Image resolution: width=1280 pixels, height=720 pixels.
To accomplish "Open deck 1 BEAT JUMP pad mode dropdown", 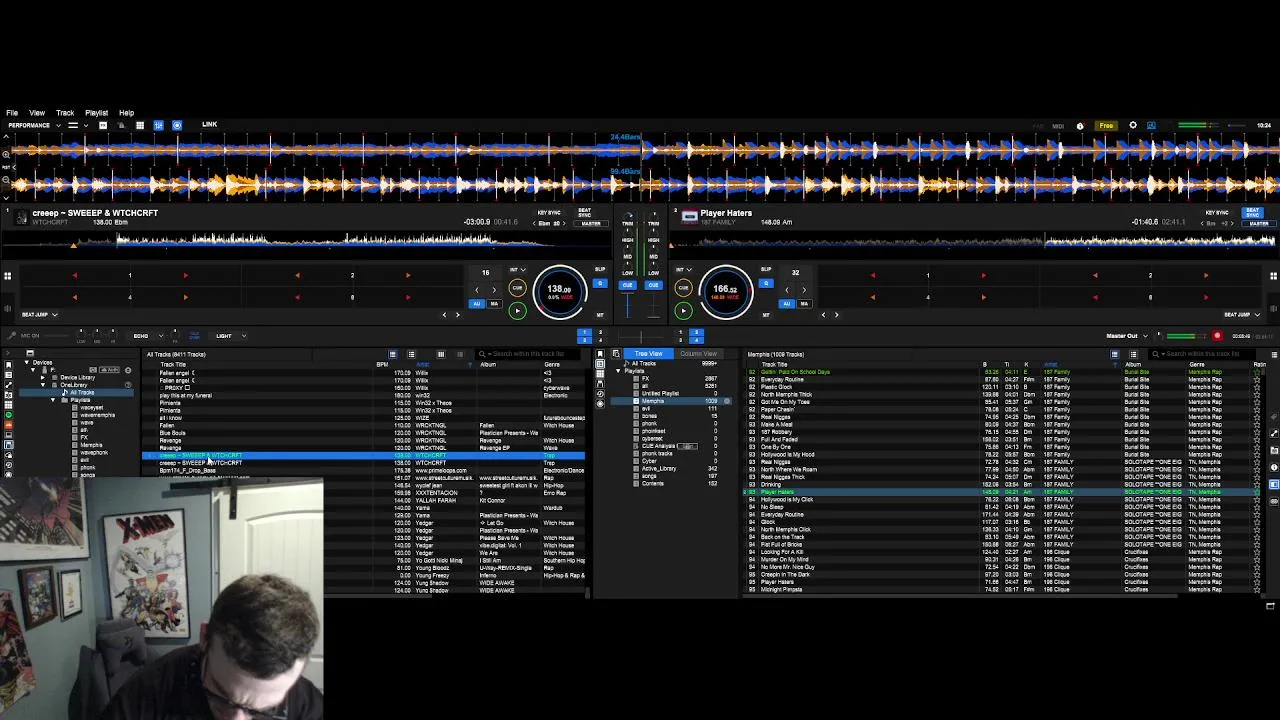I will [40, 315].
